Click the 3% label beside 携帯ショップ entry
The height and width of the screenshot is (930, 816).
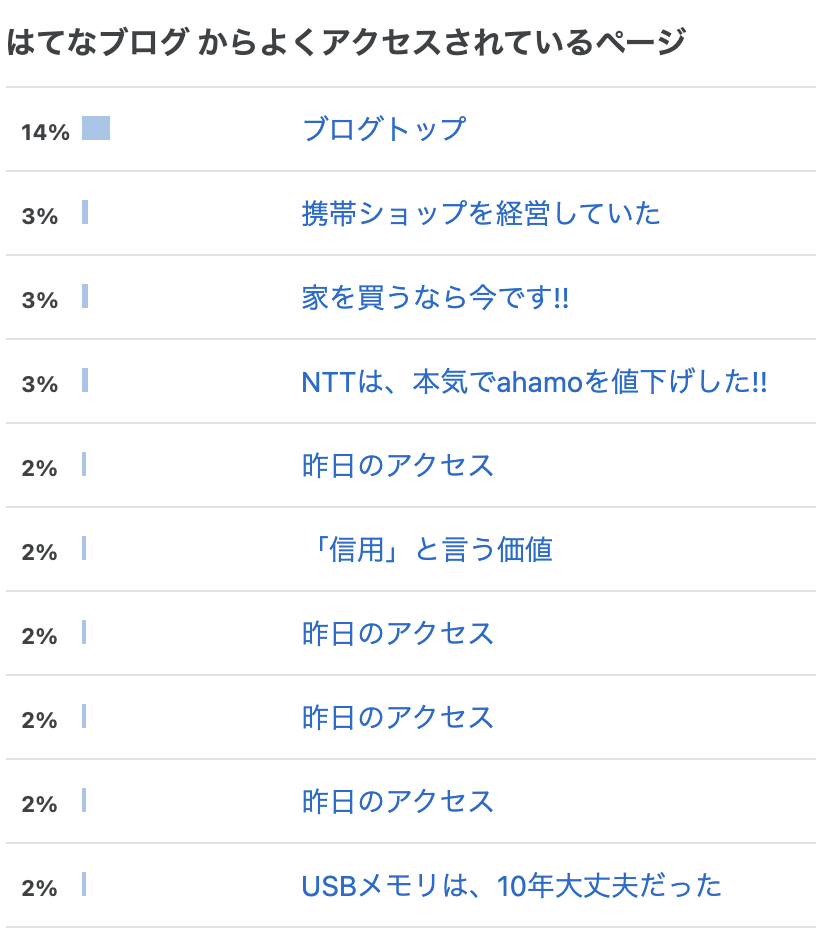tap(40, 216)
